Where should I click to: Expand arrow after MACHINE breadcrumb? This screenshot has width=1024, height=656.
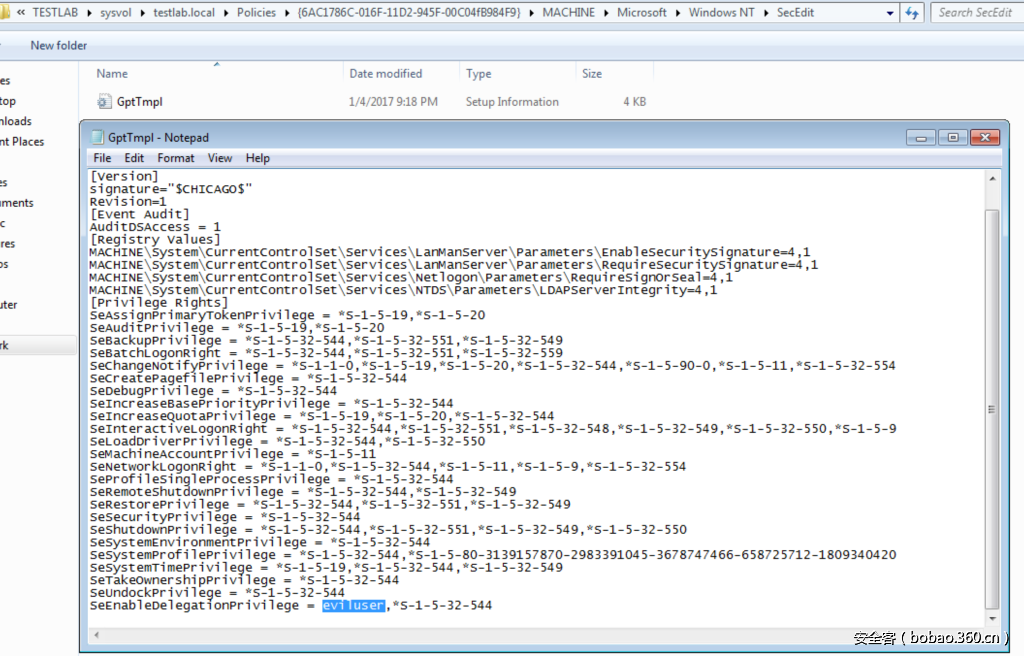(x=606, y=12)
